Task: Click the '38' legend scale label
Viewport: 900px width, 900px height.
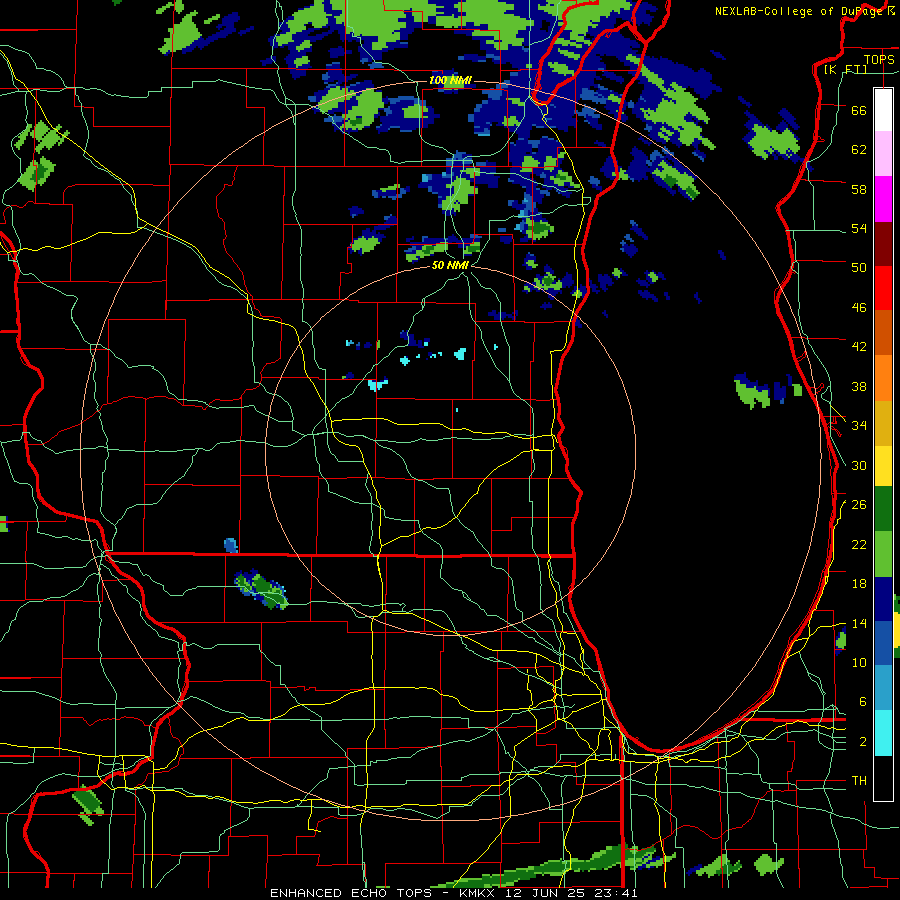Action: coord(859,386)
